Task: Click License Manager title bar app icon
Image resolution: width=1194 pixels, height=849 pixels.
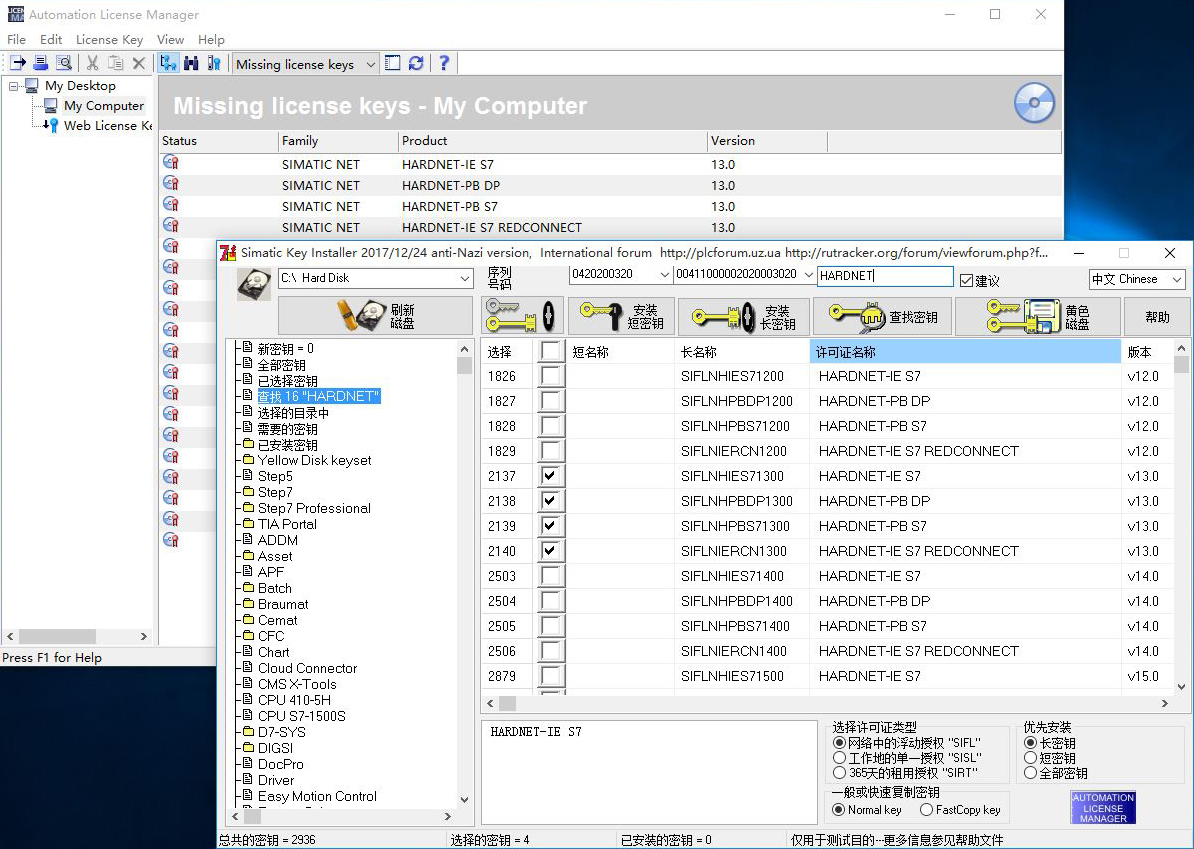Action: (x=16, y=14)
